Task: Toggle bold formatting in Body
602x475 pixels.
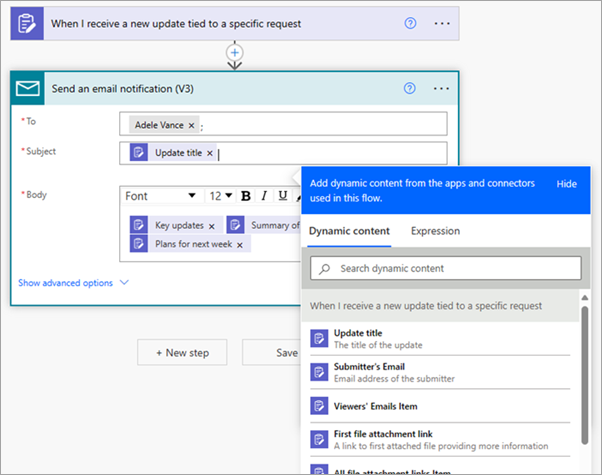Action: (246, 196)
